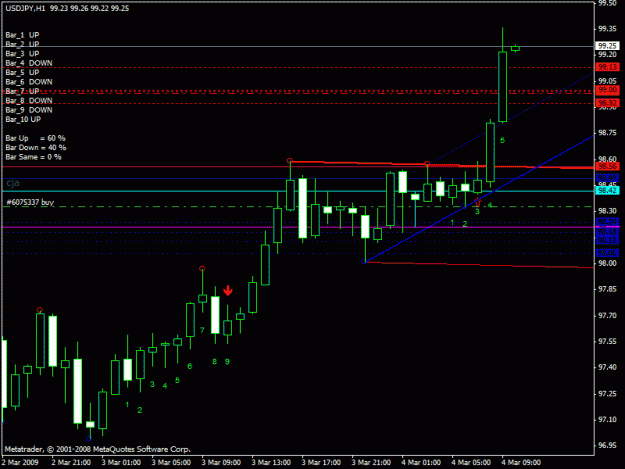Click the green count number 7
This screenshot has height=469, width=625.
[202, 330]
